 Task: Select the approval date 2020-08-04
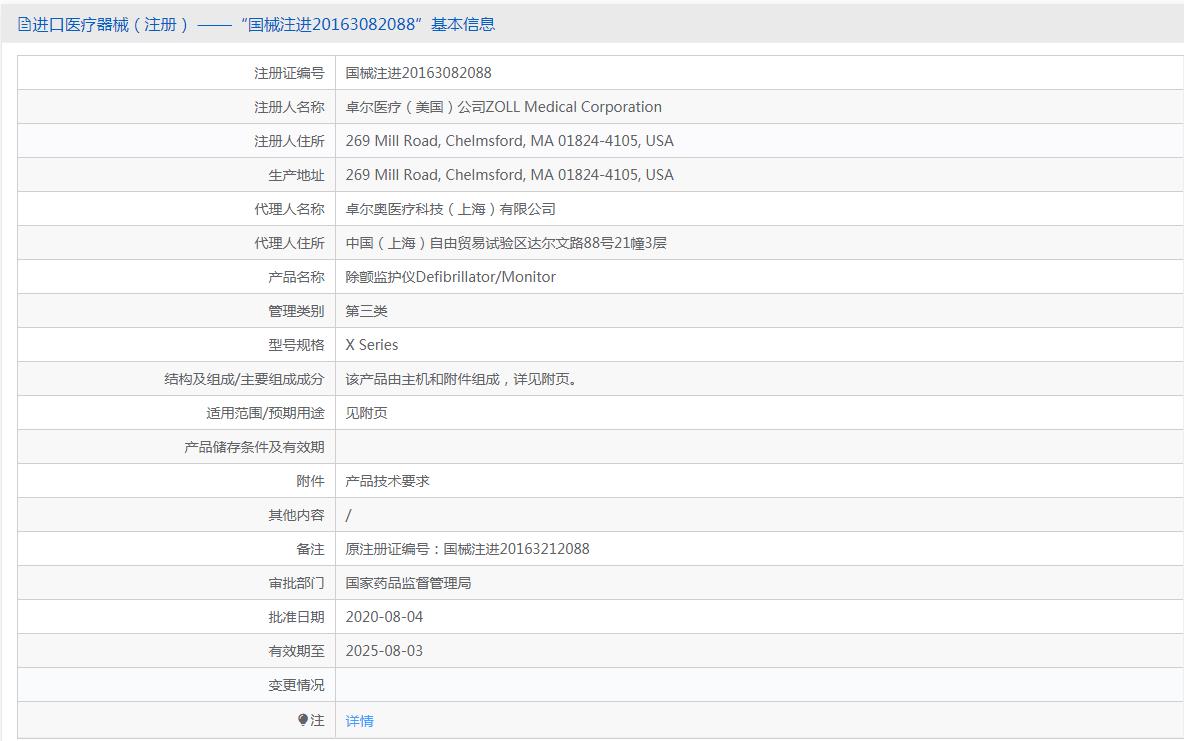tap(384, 617)
